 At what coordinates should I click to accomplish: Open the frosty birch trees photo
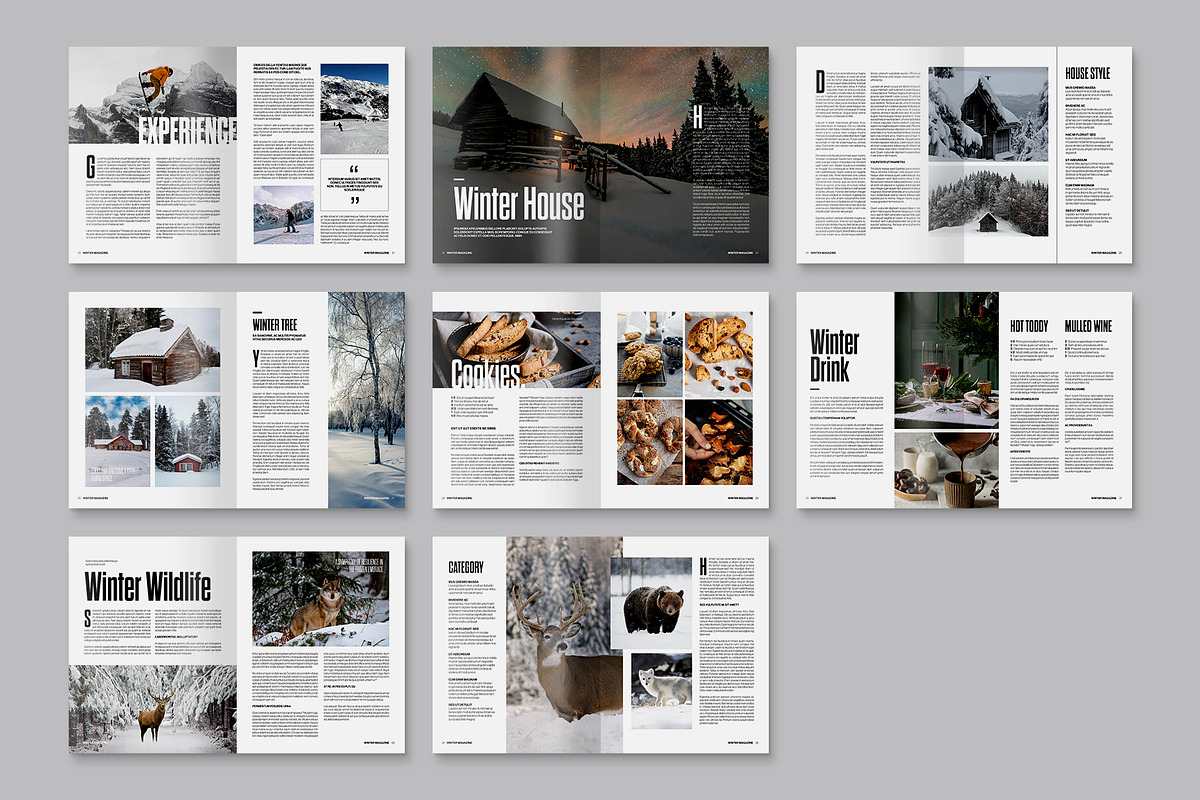[x=366, y=400]
